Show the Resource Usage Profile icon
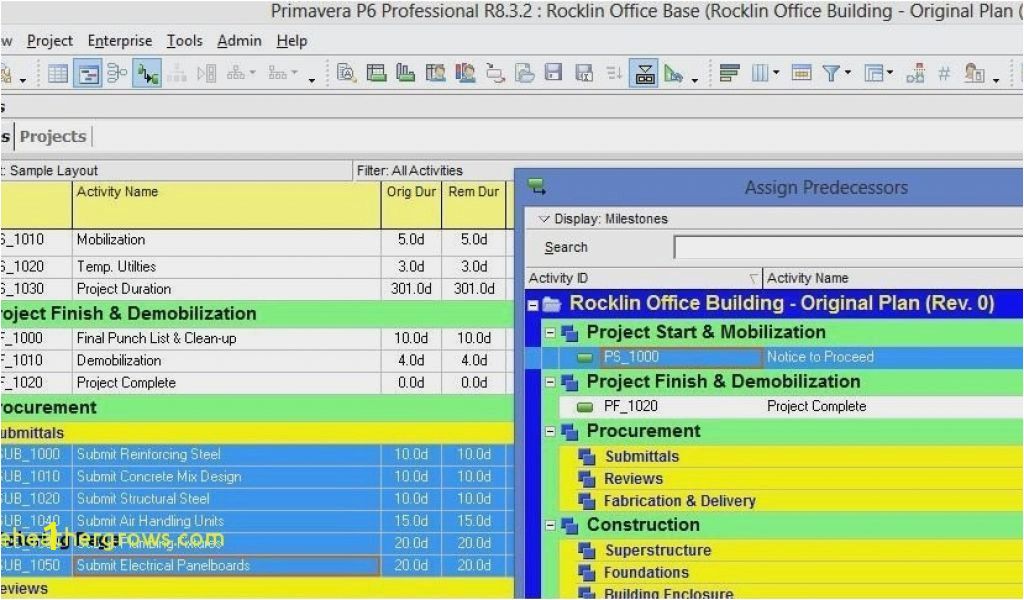Screen dimensions: 1024x600 465,73
